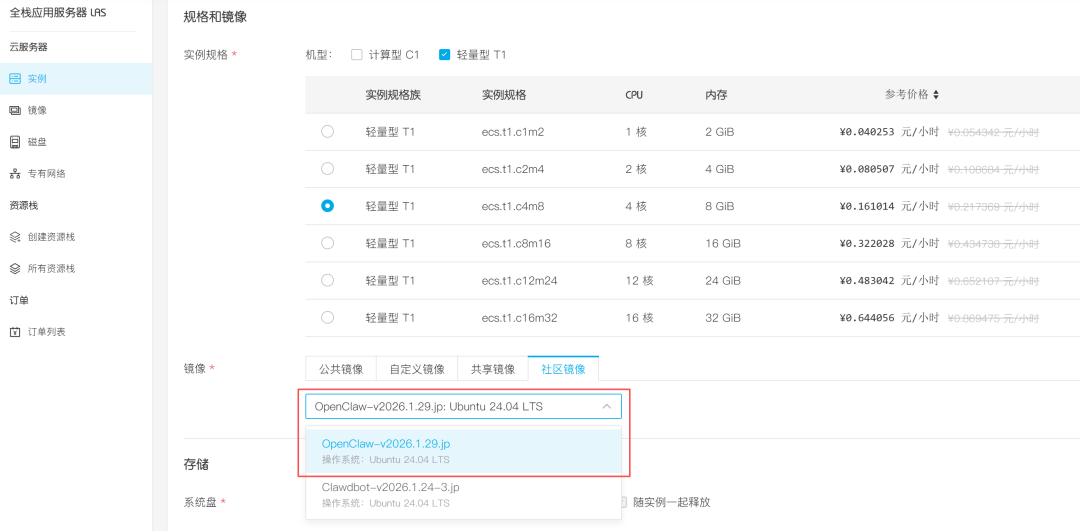Click the 参考价格 column header
Viewport: 1080px width, 531px height.
[x=906, y=95]
